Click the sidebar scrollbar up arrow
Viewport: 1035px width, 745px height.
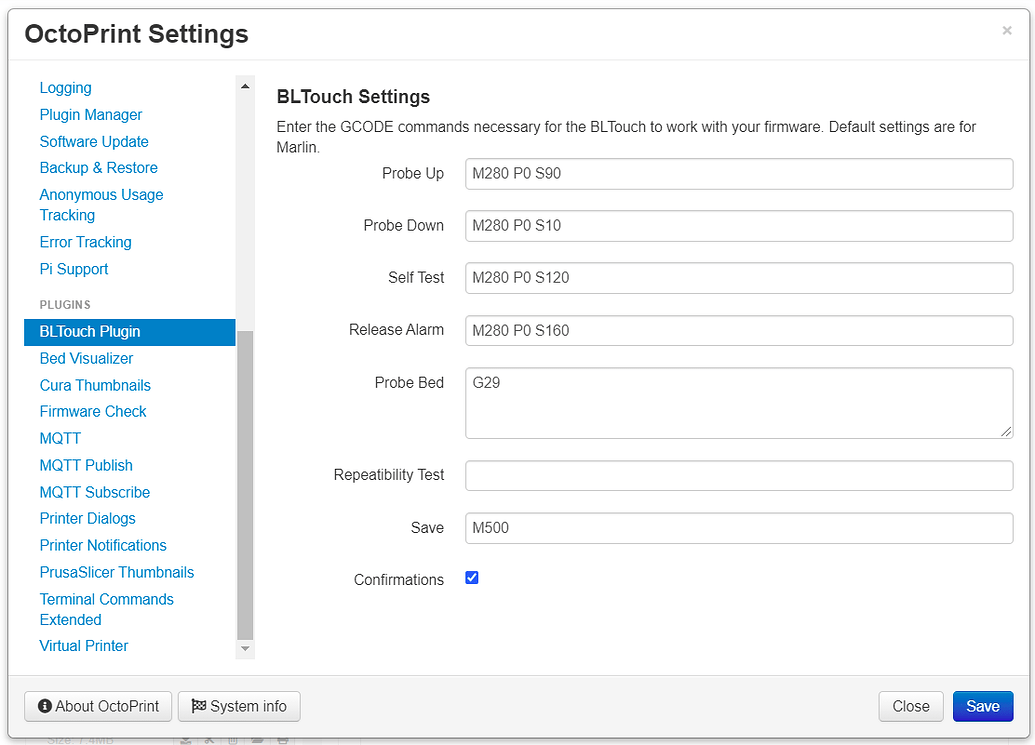pyautogui.click(x=245, y=85)
